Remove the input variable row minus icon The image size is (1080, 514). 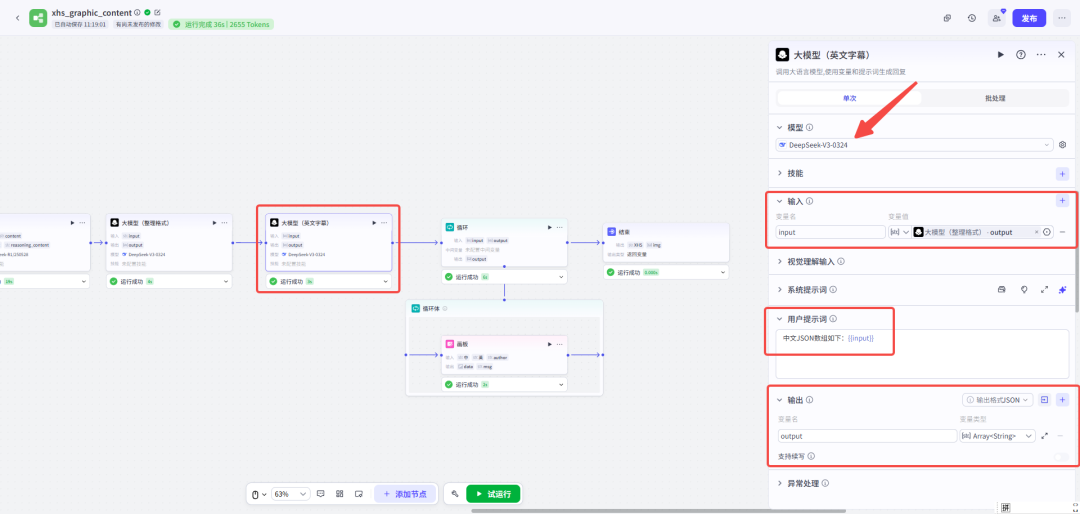point(1062,232)
